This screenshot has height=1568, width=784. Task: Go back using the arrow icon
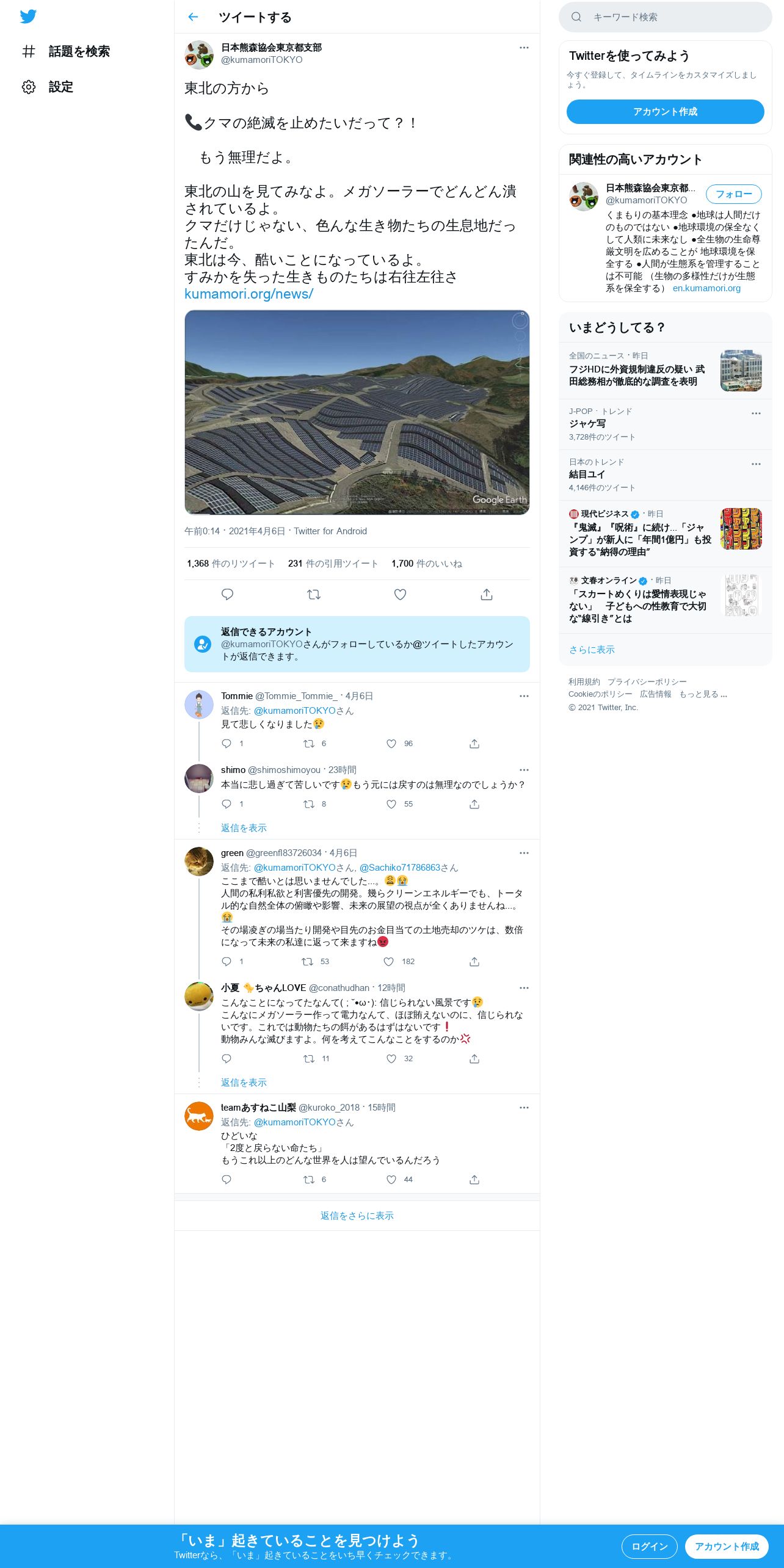(193, 17)
